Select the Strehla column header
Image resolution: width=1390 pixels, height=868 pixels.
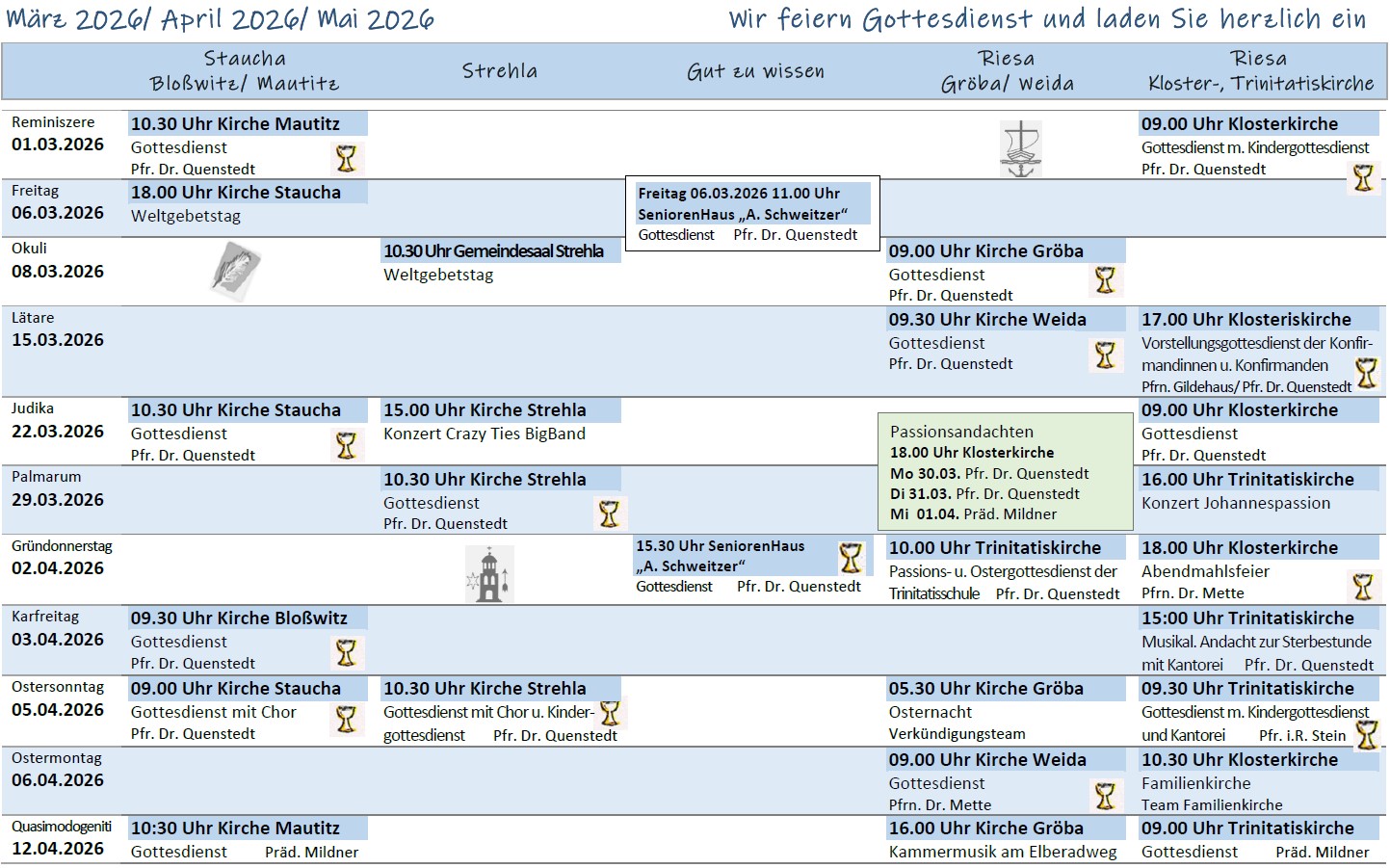499,71
